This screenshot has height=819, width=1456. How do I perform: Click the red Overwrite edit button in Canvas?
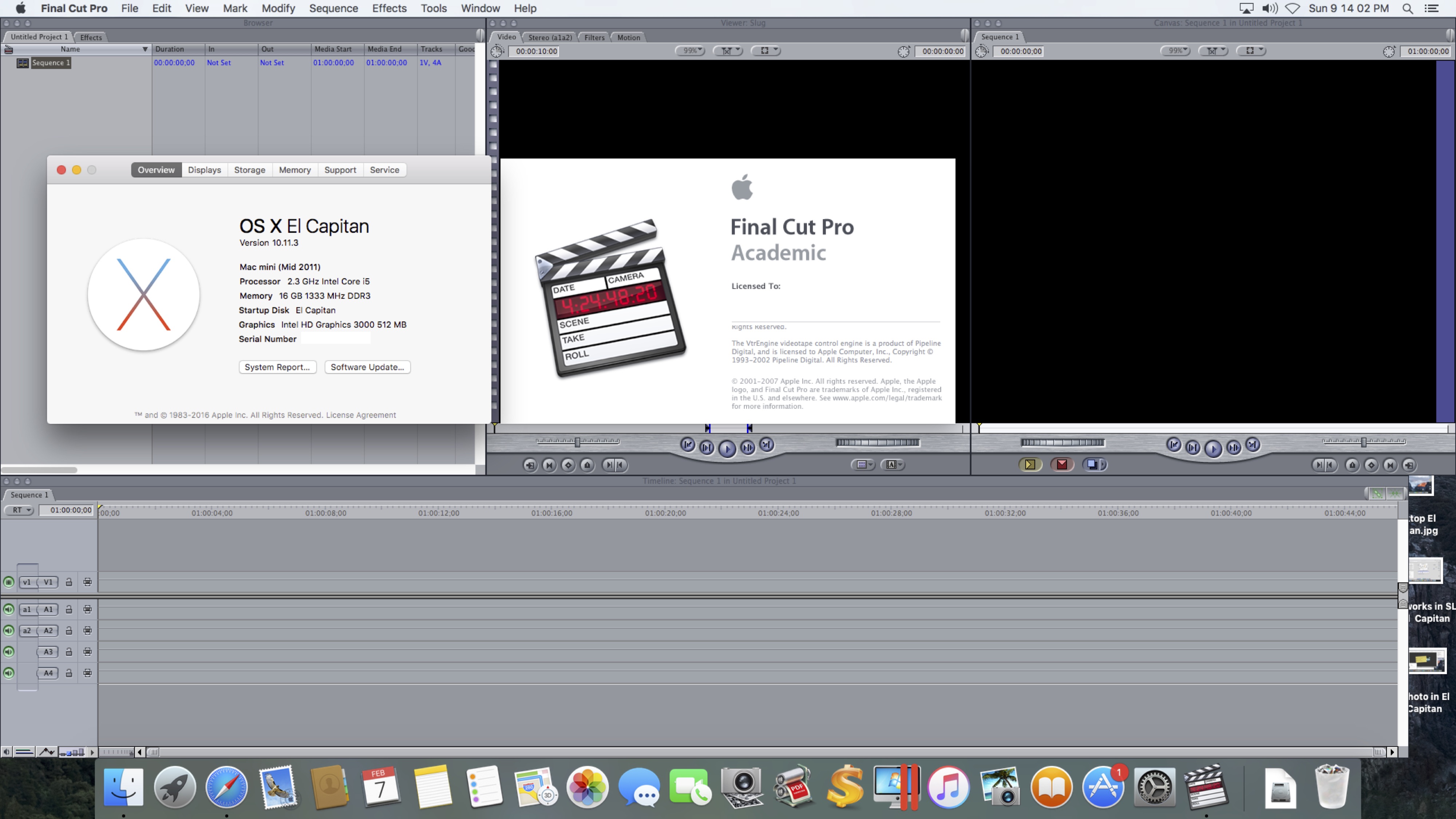(x=1062, y=464)
